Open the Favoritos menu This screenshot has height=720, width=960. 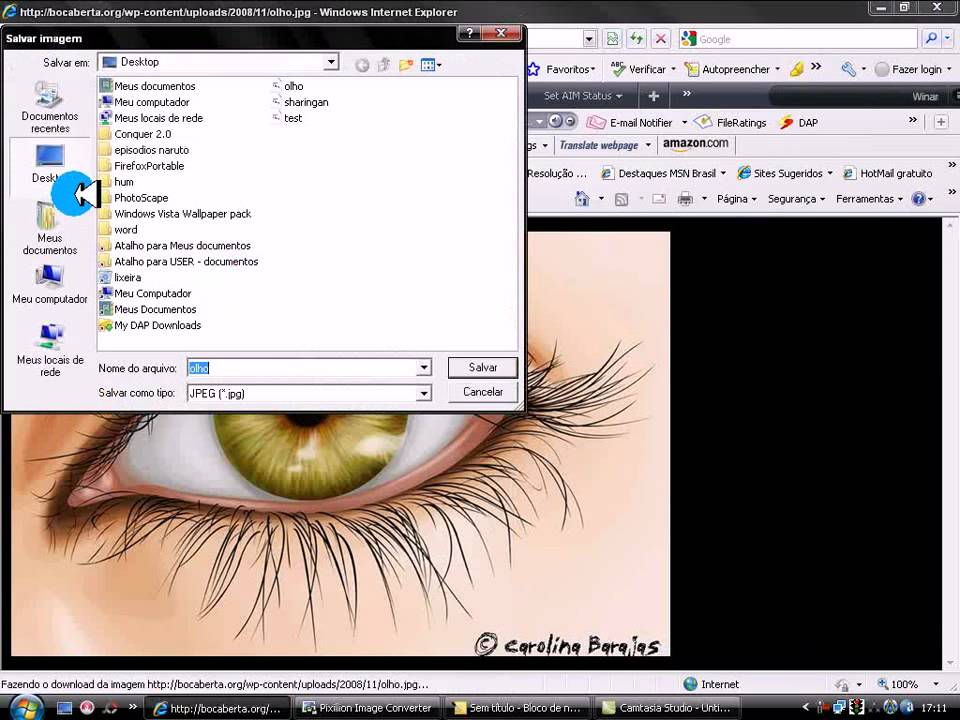point(570,69)
